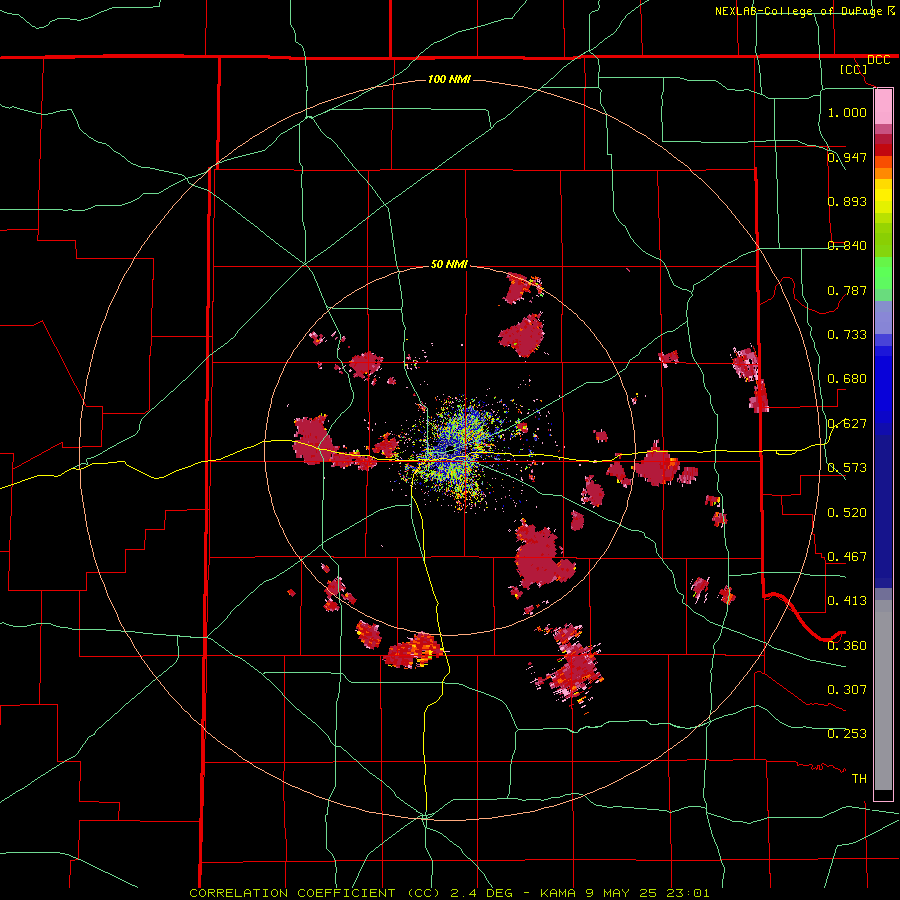
Task: Select the 0.893 scale value
Action: (x=847, y=201)
